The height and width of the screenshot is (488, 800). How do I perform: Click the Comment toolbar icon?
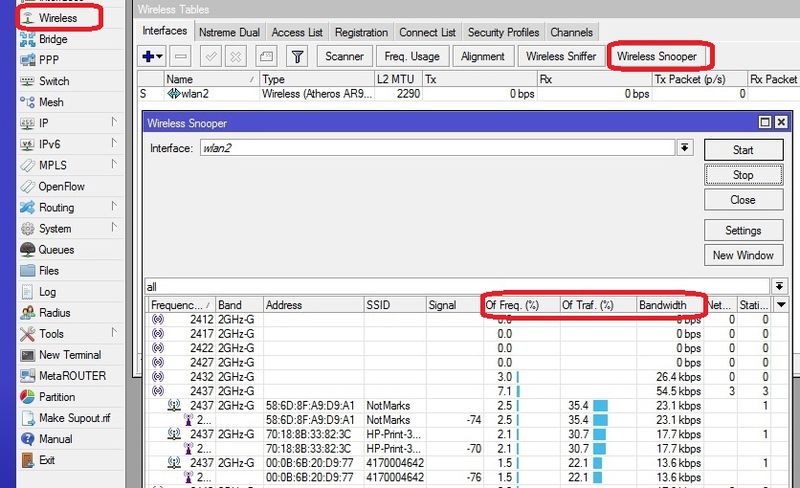tap(266, 56)
